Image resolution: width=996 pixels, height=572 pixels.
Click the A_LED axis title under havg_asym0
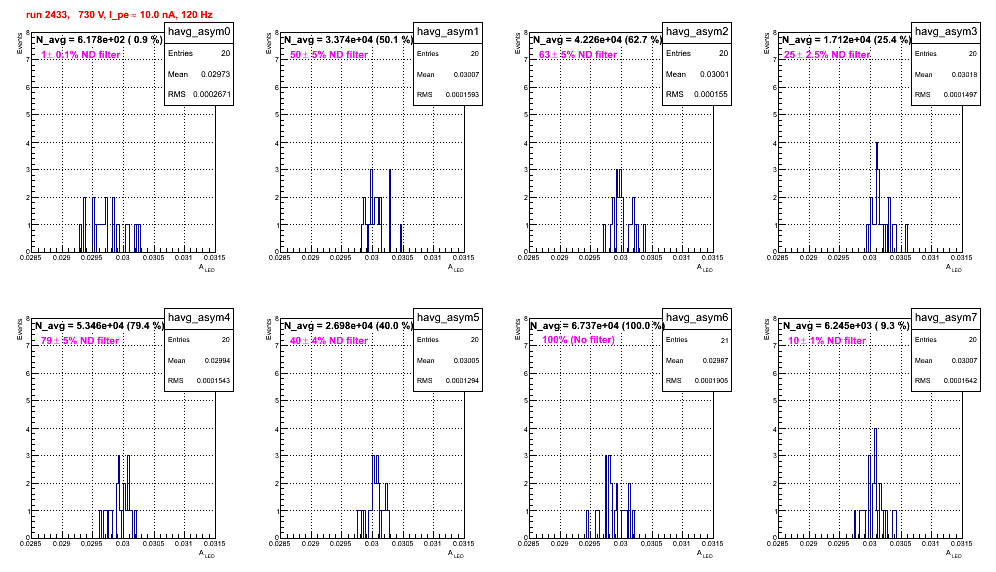click(x=206, y=268)
